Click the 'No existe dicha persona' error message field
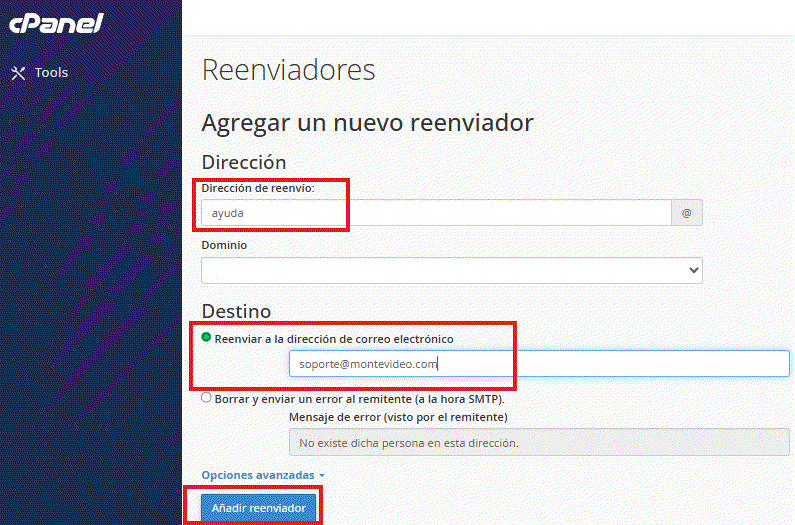The width and height of the screenshot is (795, 525). (x=538, y=442)
